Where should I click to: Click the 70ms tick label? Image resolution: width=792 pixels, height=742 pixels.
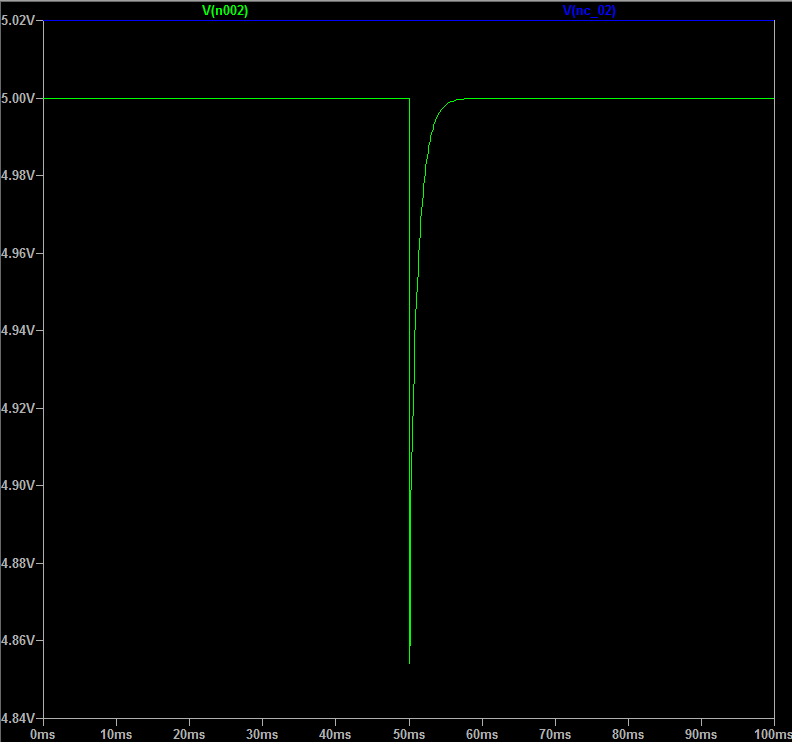coord(555,733)
